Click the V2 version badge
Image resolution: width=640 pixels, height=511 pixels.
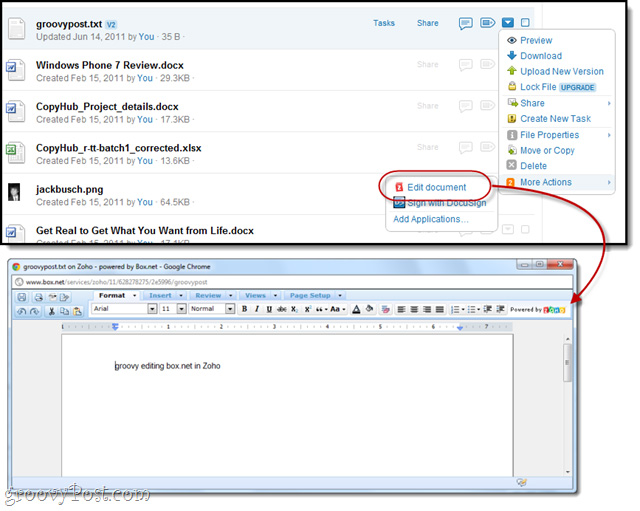111,24
